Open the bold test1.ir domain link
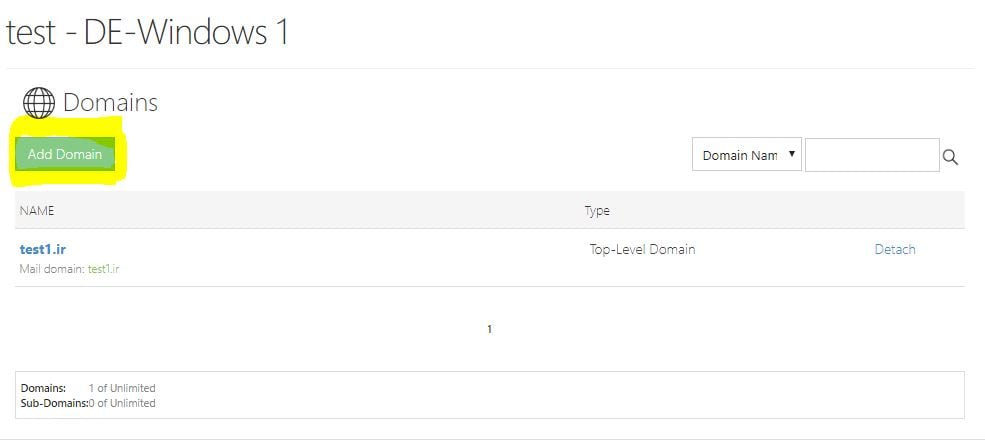 click(x=43, y=249)
